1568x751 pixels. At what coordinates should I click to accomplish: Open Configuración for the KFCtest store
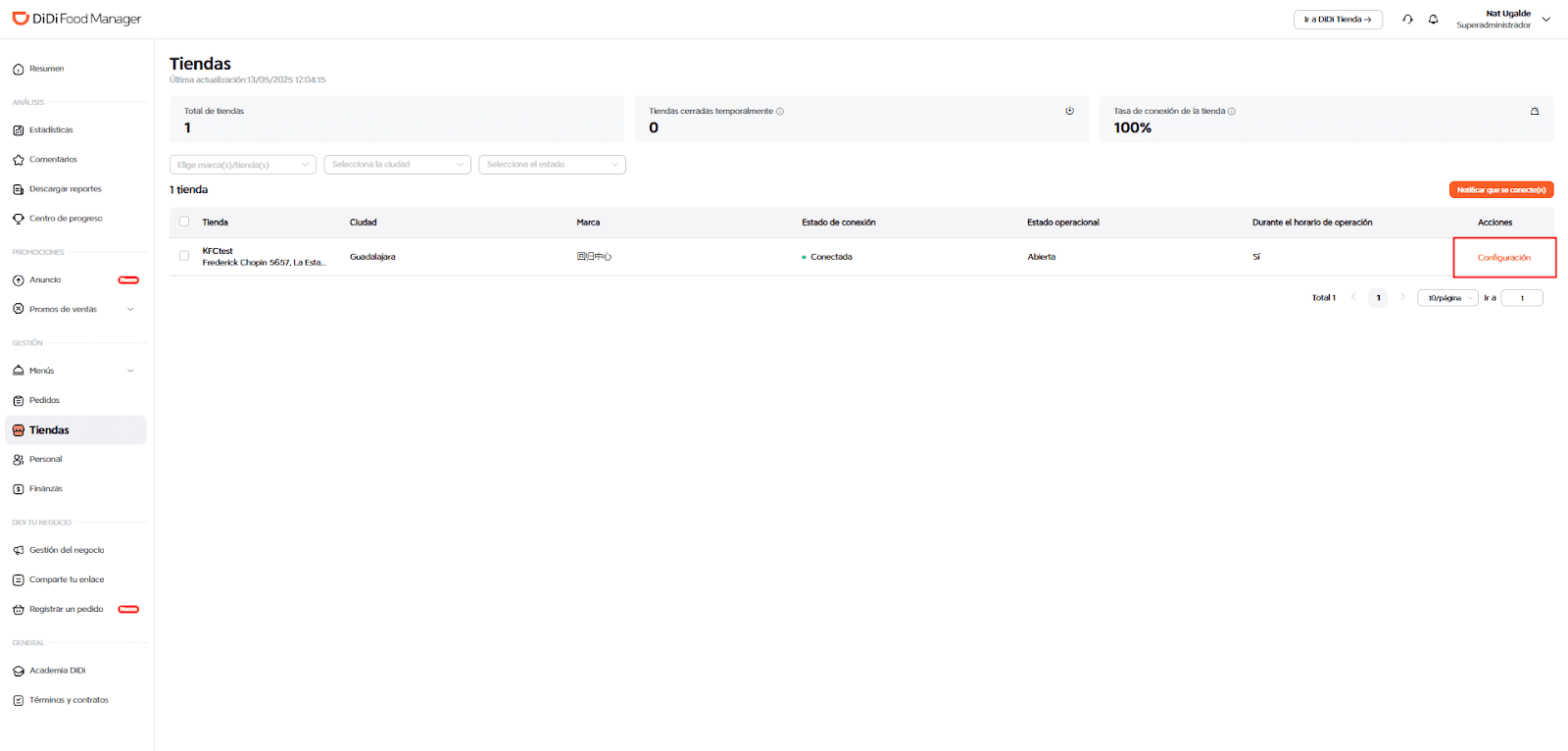tap(1503, 258)
